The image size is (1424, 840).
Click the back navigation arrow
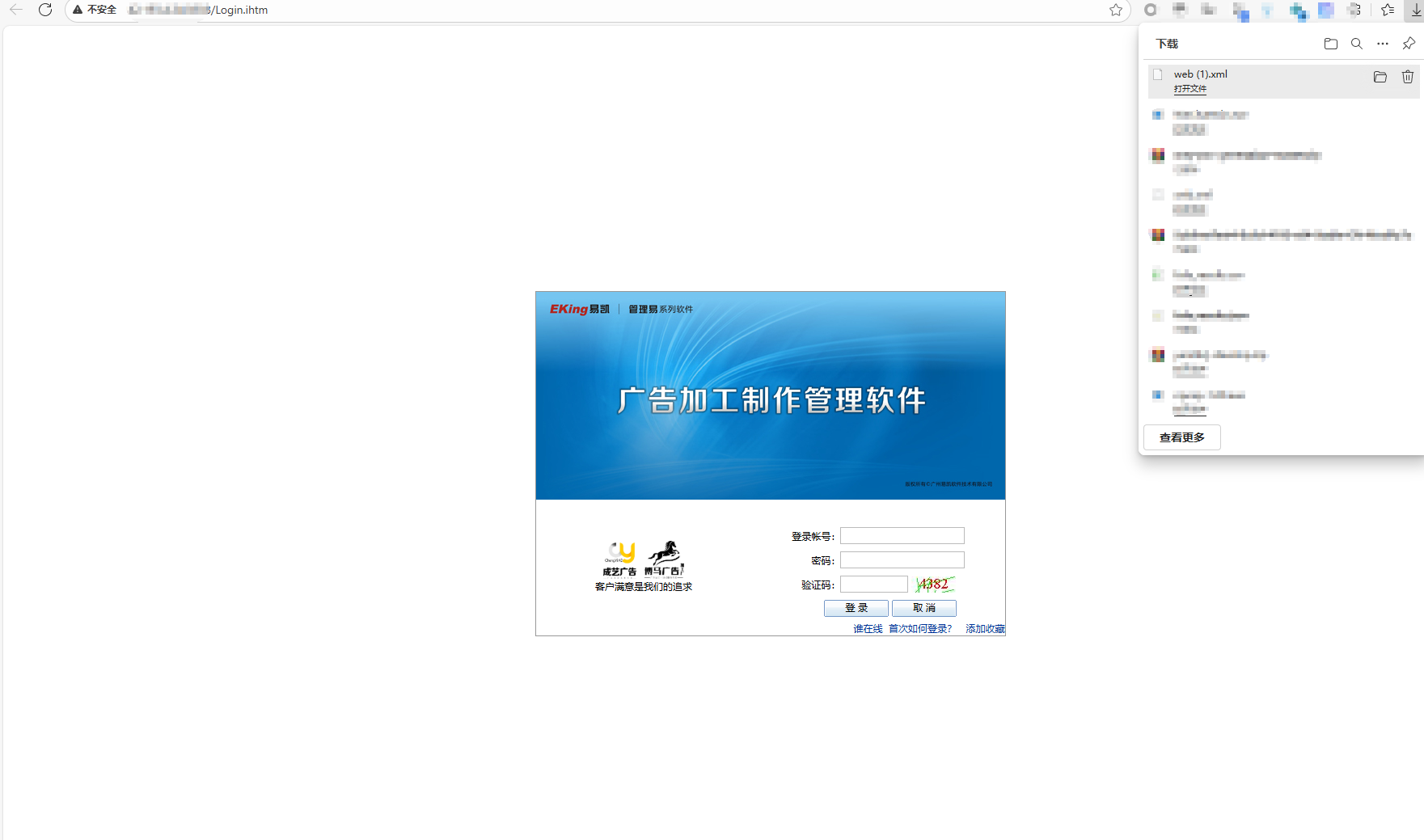tap(16, 10)
